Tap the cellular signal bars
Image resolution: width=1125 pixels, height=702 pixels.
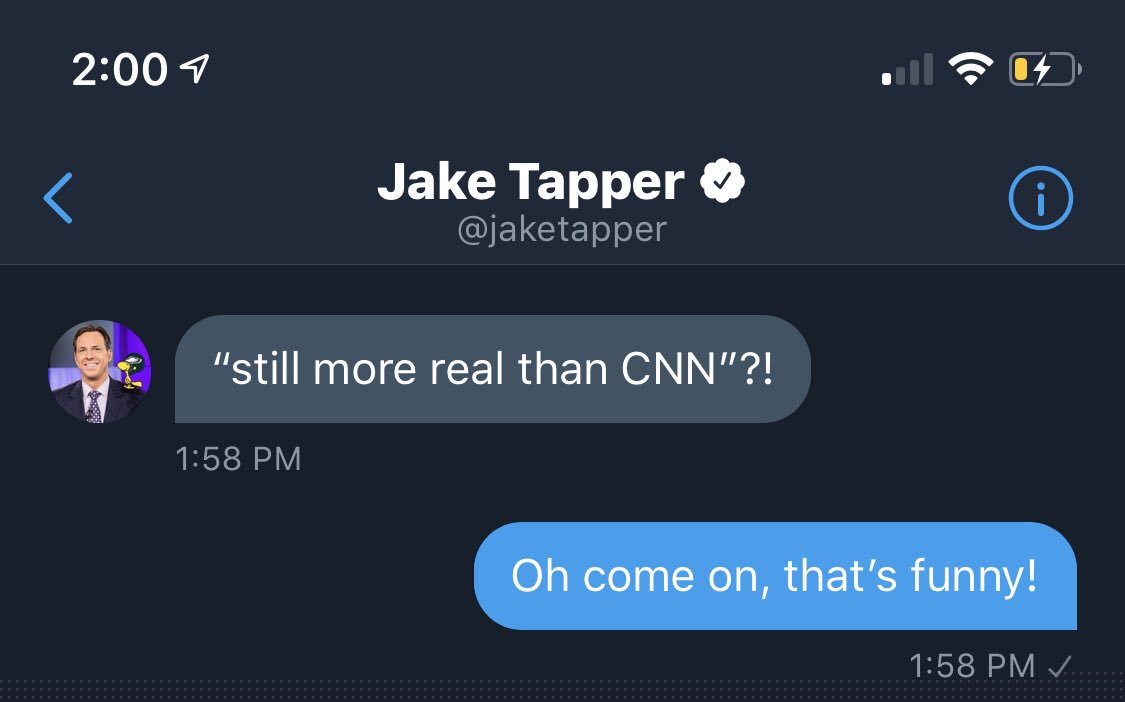coord(907,70)
